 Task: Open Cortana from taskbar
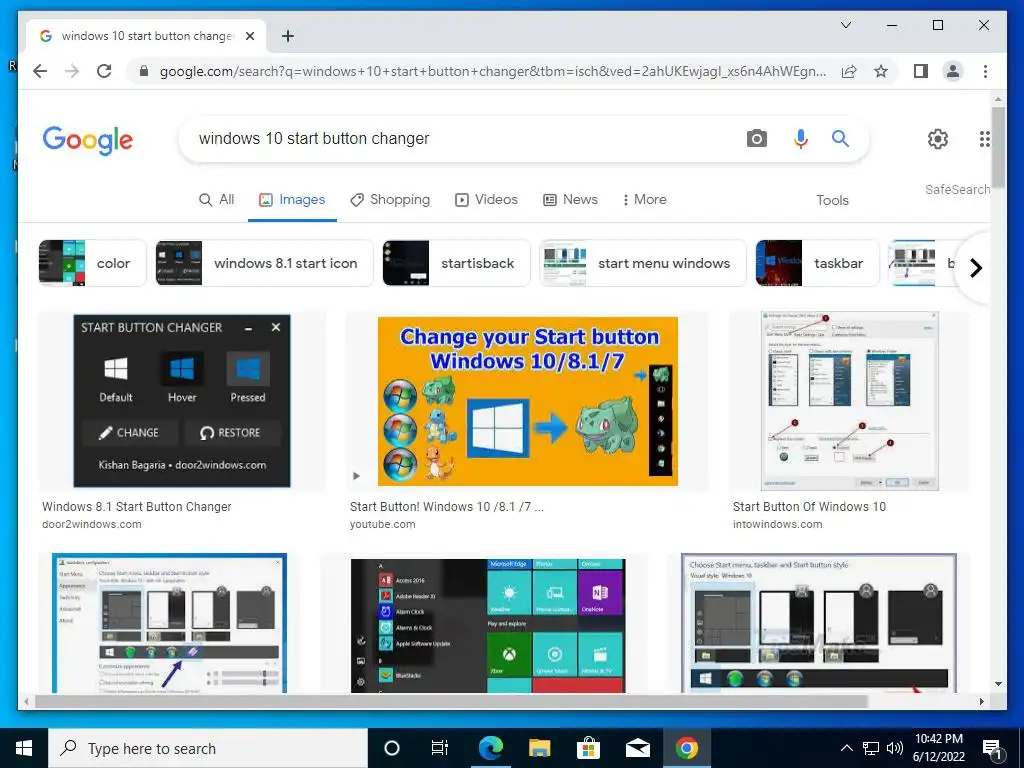coord(391,748)
